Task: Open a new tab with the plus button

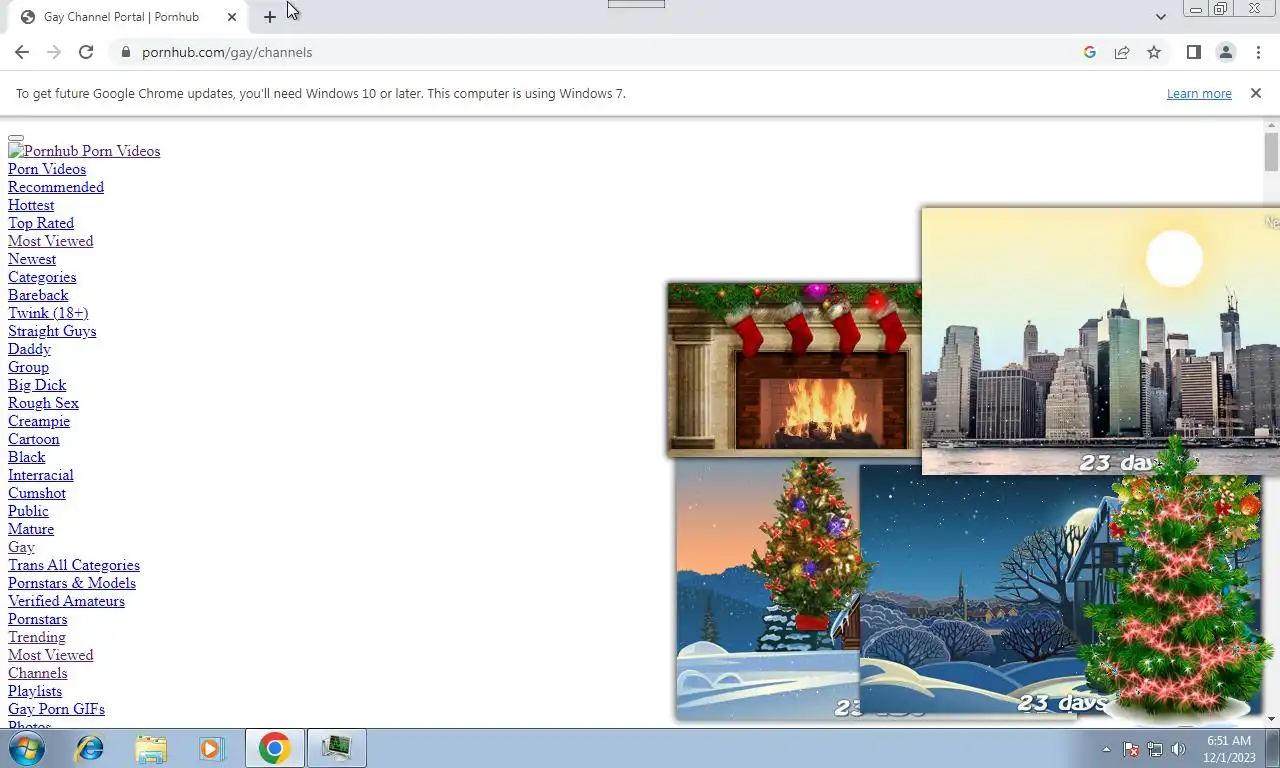Action: tap(270, 17)
